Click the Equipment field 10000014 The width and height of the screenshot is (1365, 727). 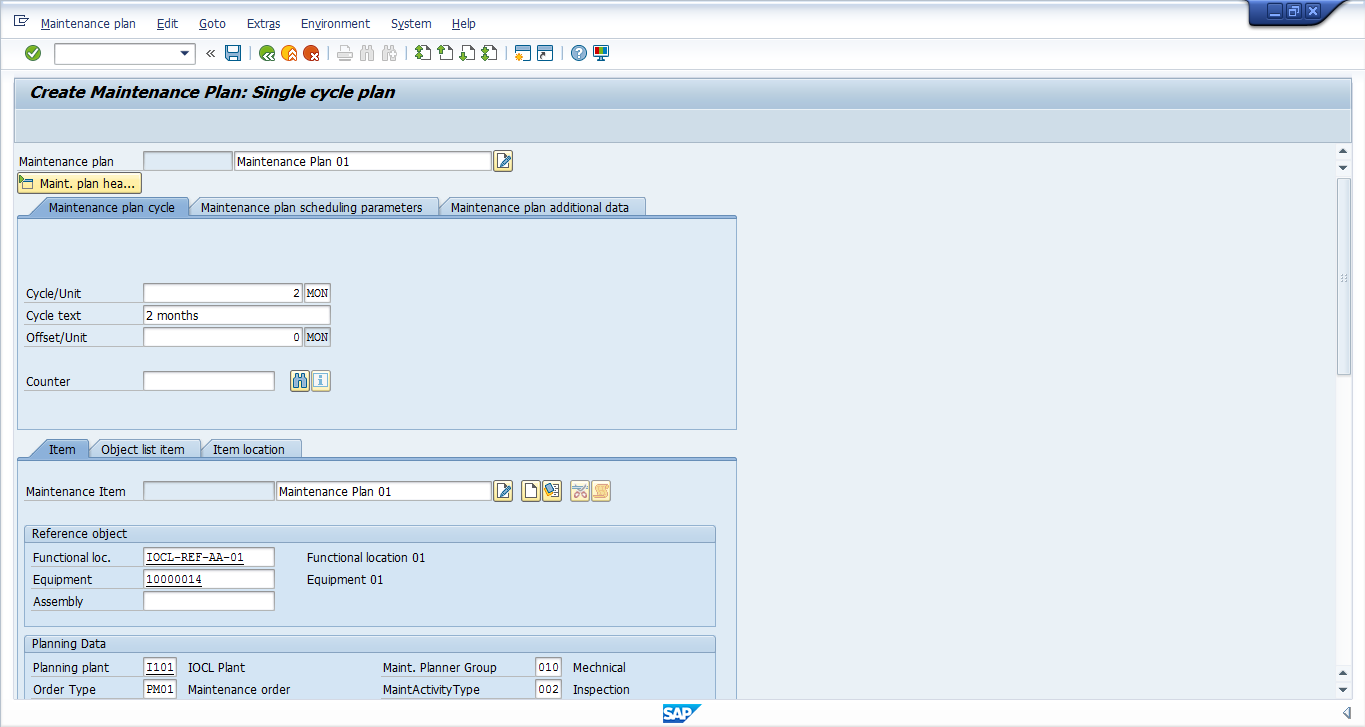click(x=209, y=579)
